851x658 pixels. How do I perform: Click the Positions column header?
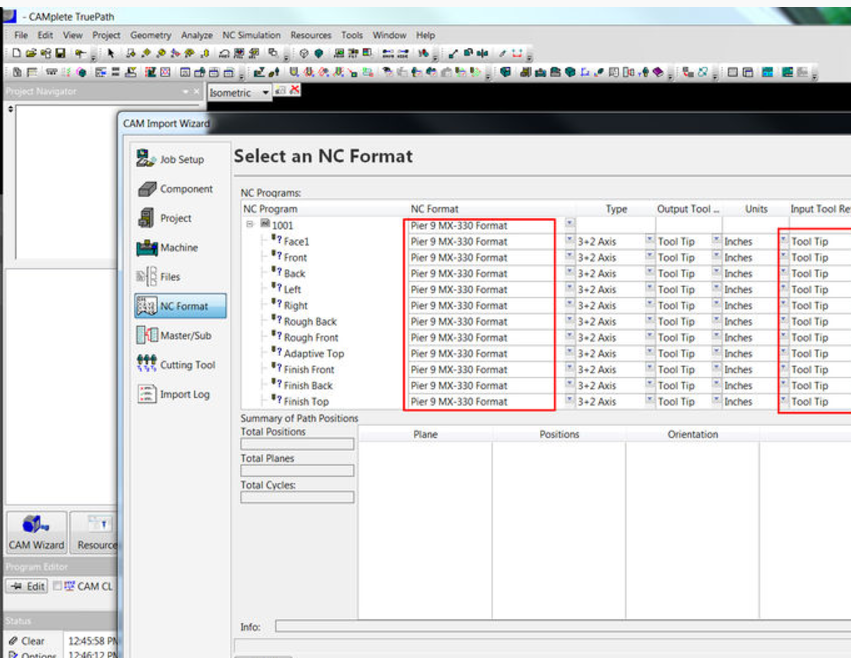[x=559, y=434]
